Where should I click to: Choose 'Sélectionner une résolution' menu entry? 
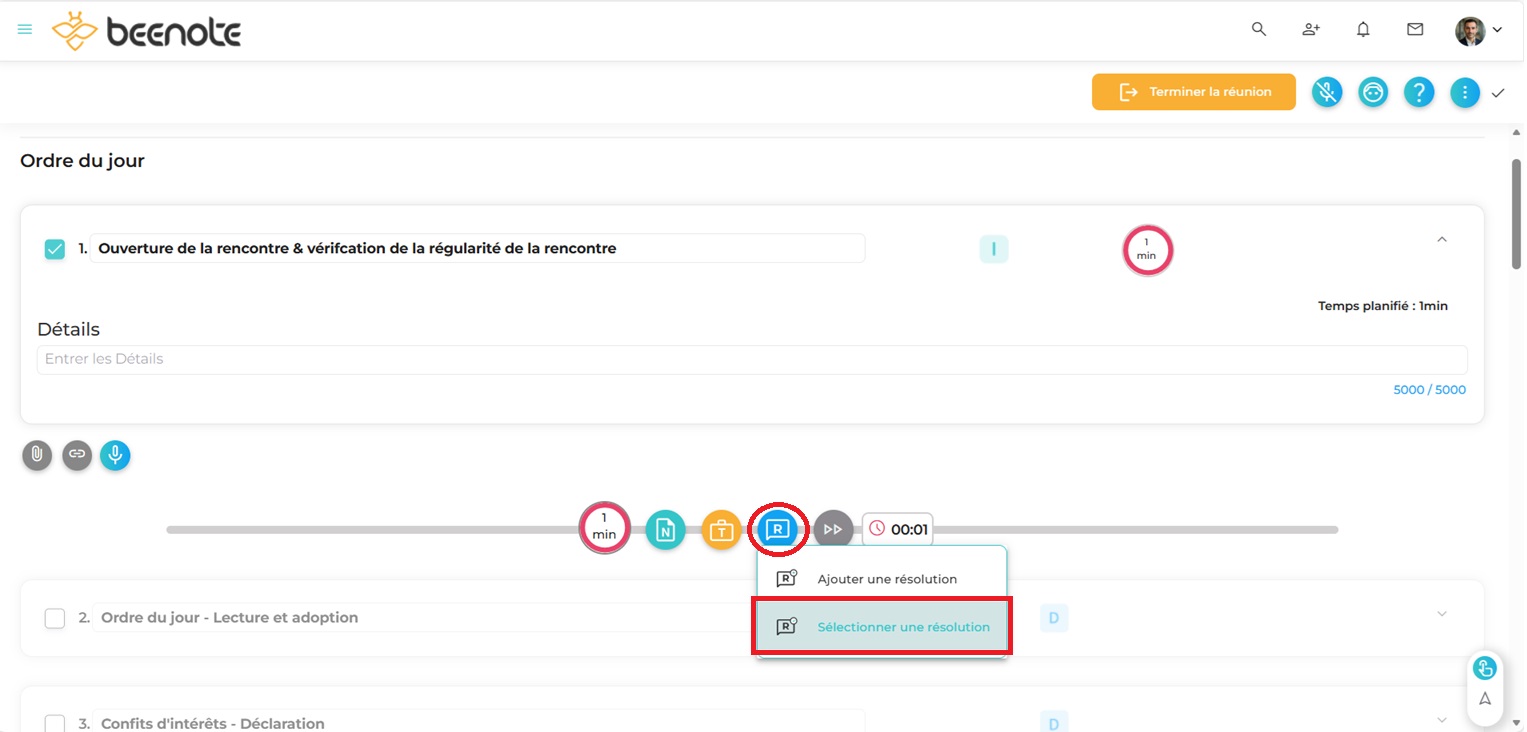point(902,627)
